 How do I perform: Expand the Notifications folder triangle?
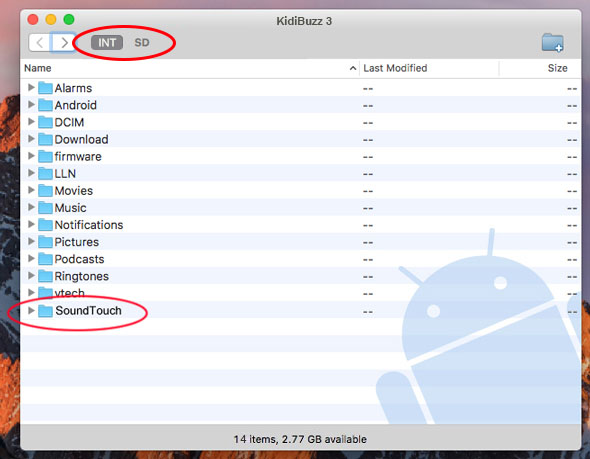[31, 225]
